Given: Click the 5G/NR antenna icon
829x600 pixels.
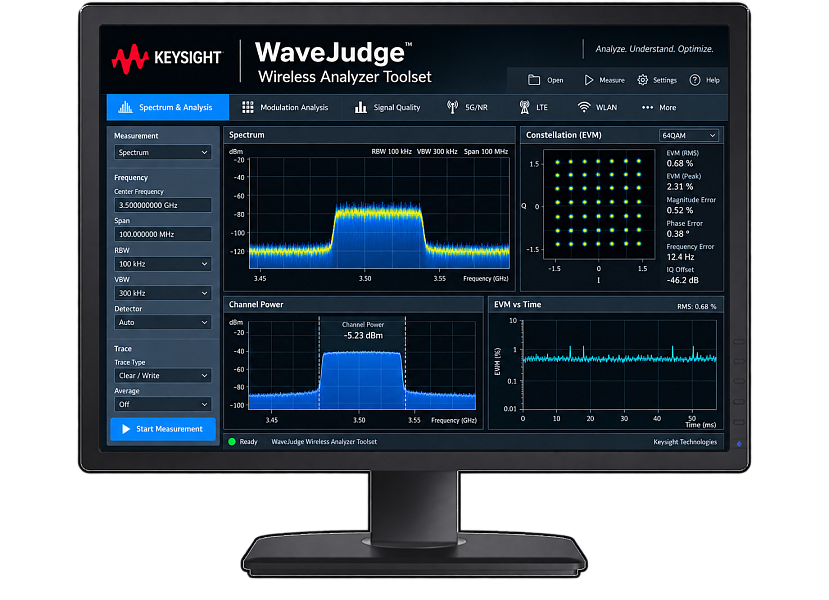Looking at the screenshot, I should (x=453, y=107).
